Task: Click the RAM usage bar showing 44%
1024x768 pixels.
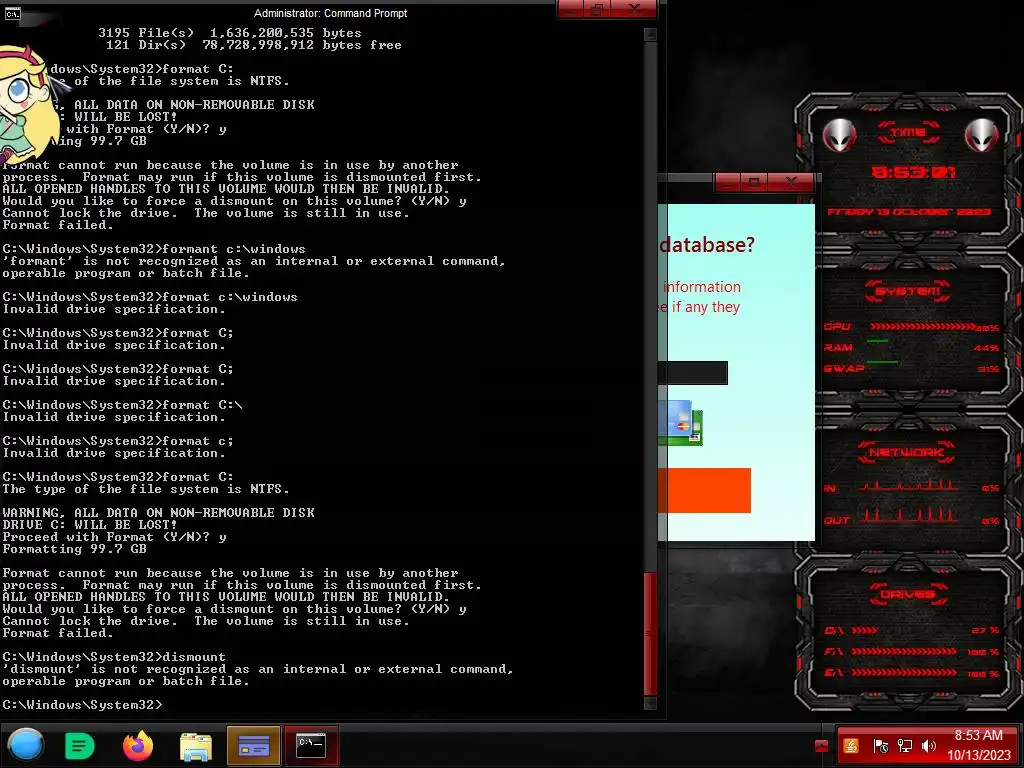Action: 877,341
